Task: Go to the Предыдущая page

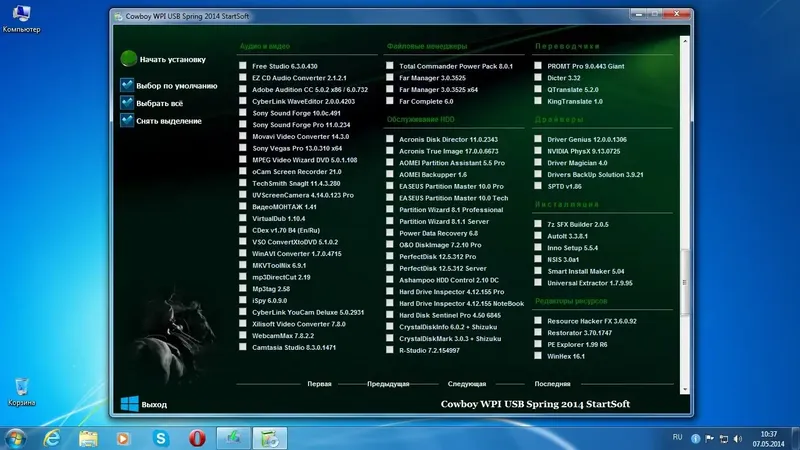Action: (x=388, y=384)
